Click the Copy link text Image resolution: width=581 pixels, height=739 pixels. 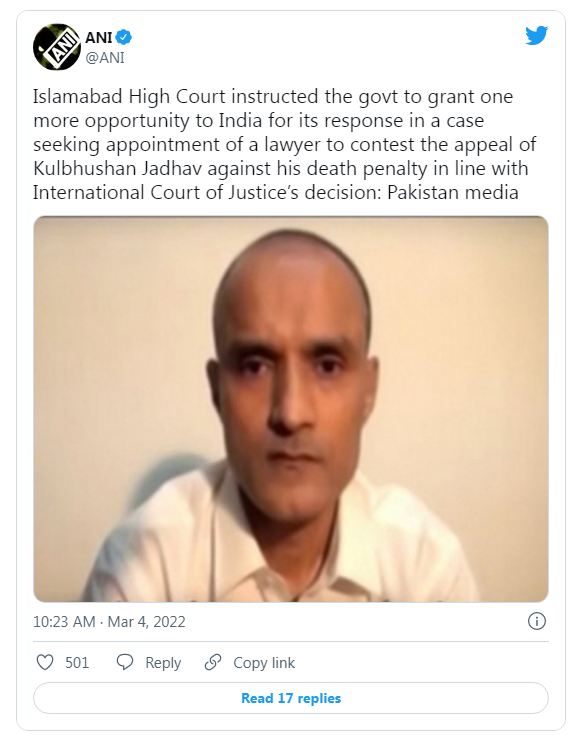coord(264,663)
